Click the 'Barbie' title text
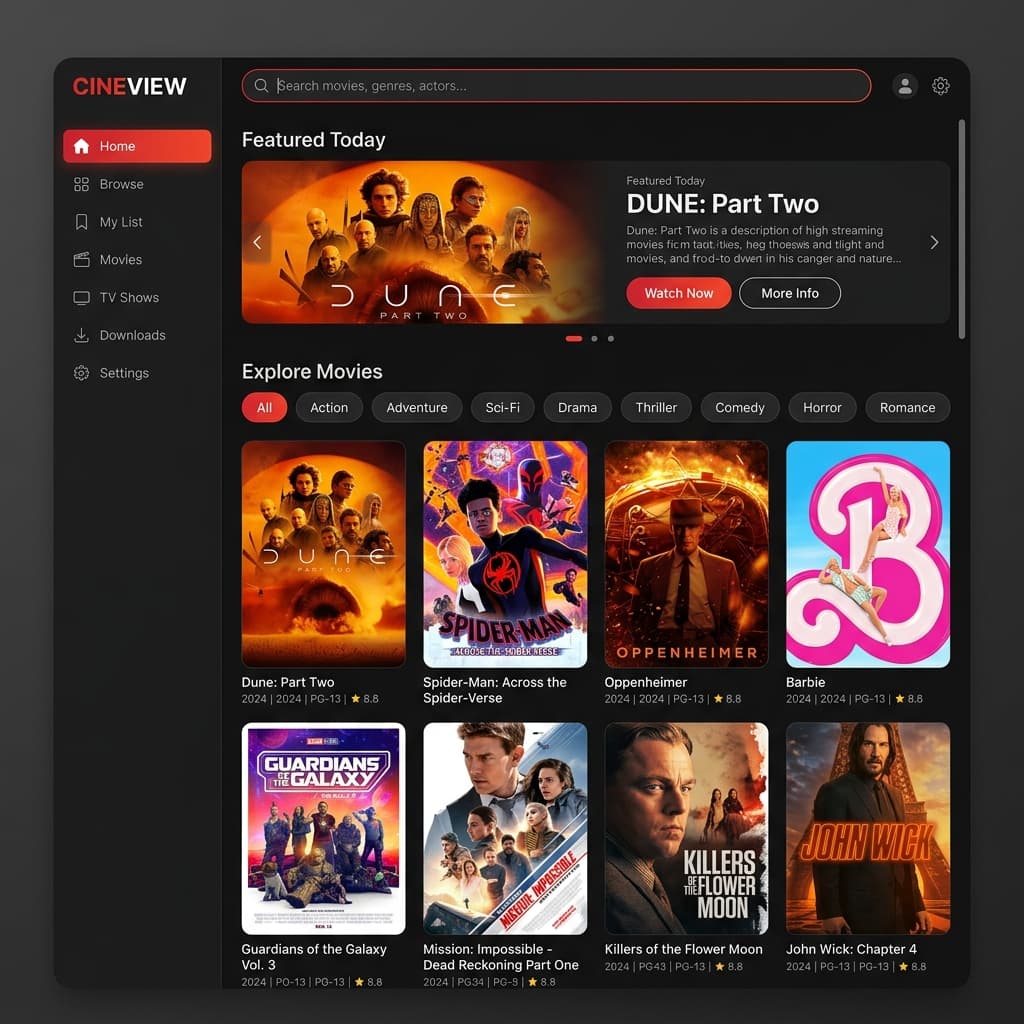Viewport: 1024px width, 1024px height. [806, 682]
